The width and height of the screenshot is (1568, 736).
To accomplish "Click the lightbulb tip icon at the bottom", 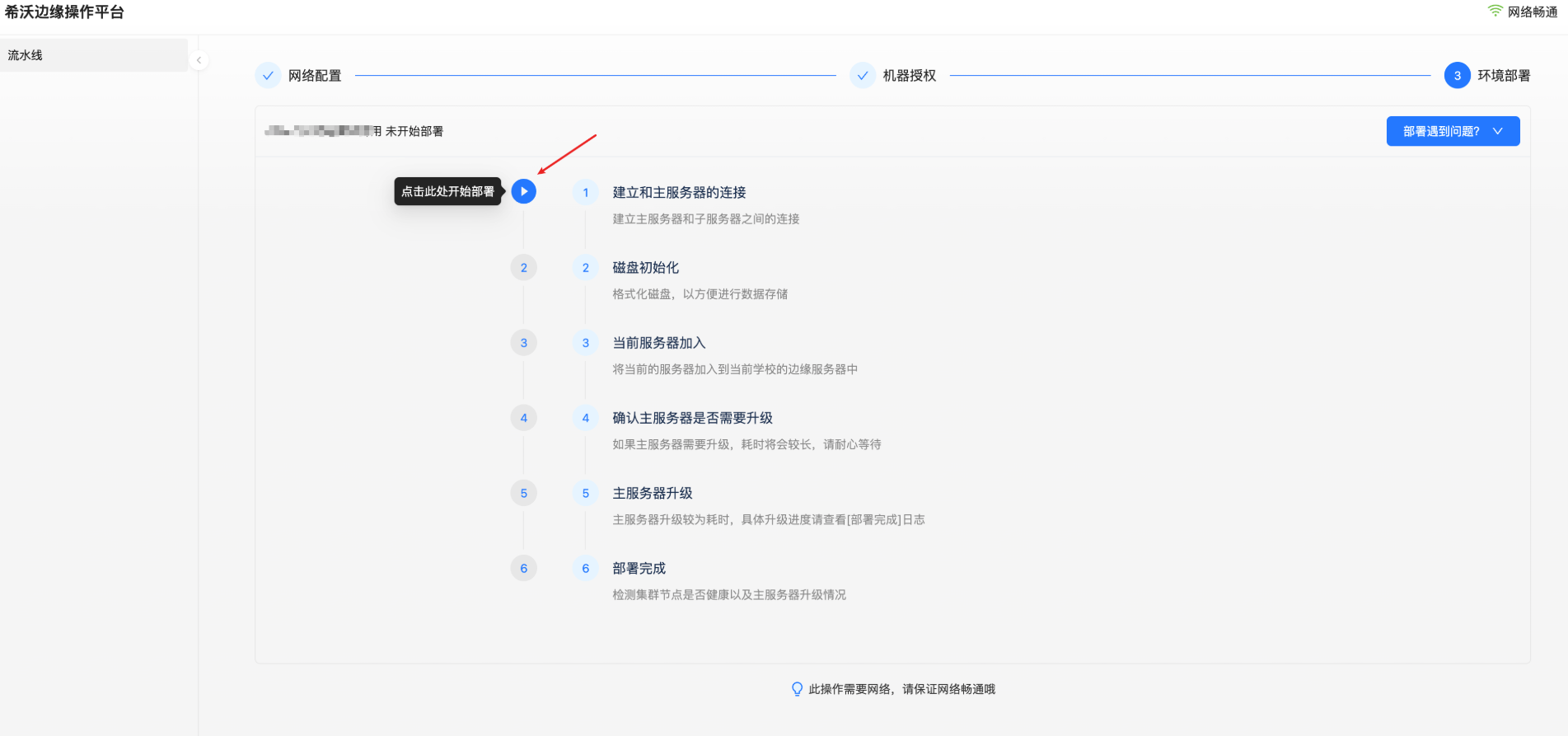I will tap(797, 689).
